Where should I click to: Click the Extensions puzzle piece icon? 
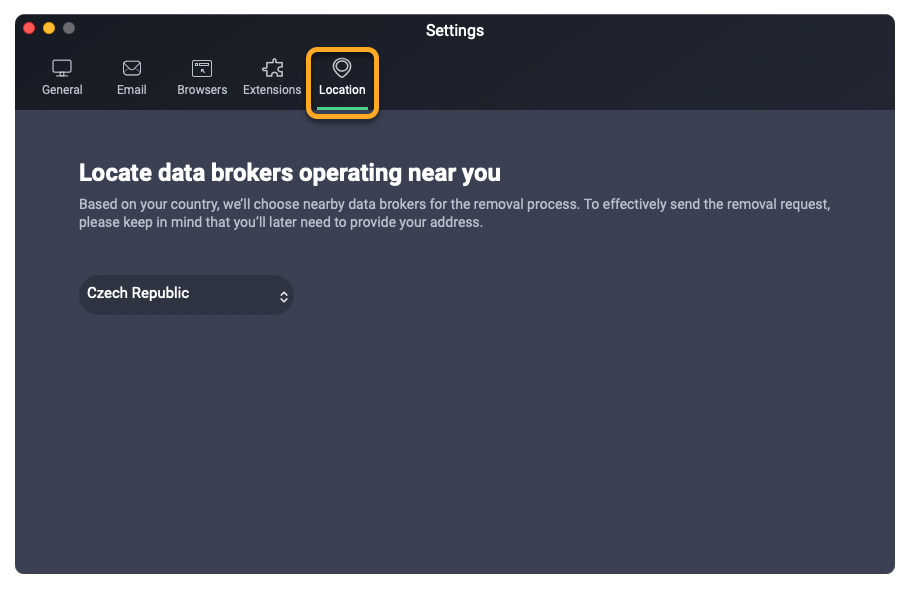272,68
